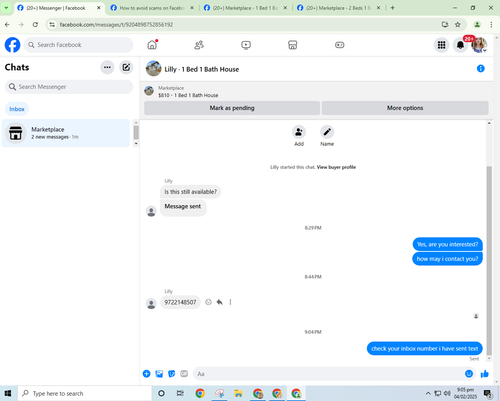
Task: Open the Marketplace icon in top navigation
Action: pos(293,45)
